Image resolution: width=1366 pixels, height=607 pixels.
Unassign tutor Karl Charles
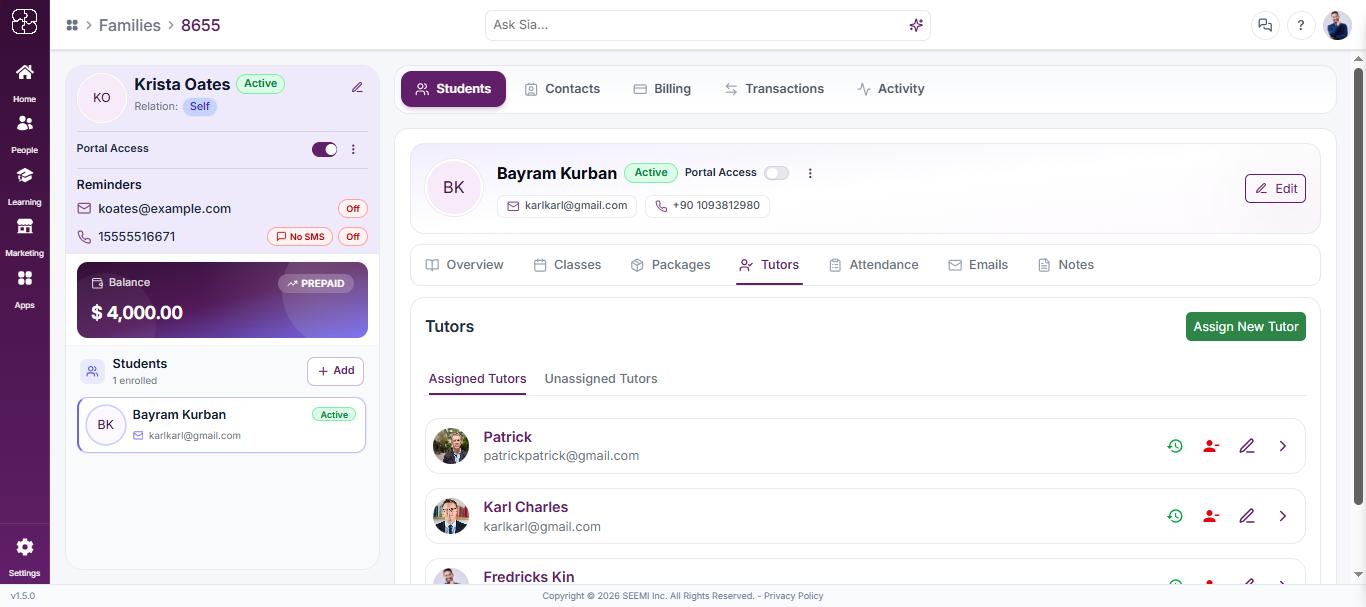pyautogui.click(x=1211, y=516)
